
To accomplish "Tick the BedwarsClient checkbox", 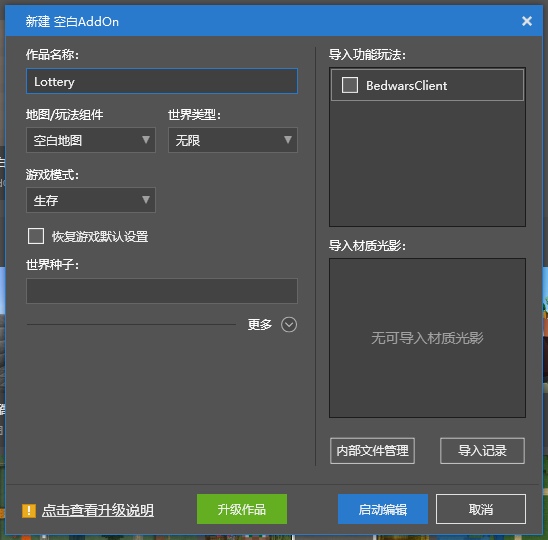I will 349,85.
